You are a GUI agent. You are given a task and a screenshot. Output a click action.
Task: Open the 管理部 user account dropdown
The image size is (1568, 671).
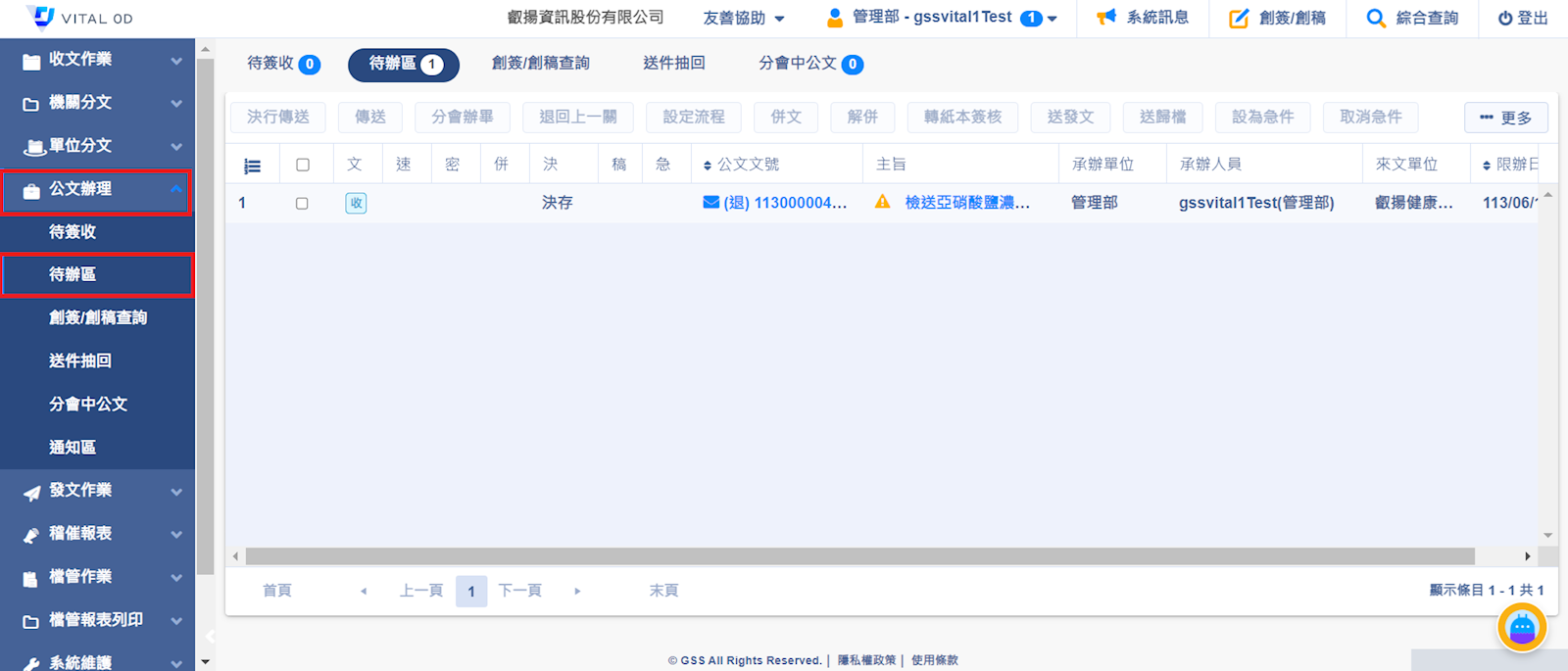click(x=941, y=18)
